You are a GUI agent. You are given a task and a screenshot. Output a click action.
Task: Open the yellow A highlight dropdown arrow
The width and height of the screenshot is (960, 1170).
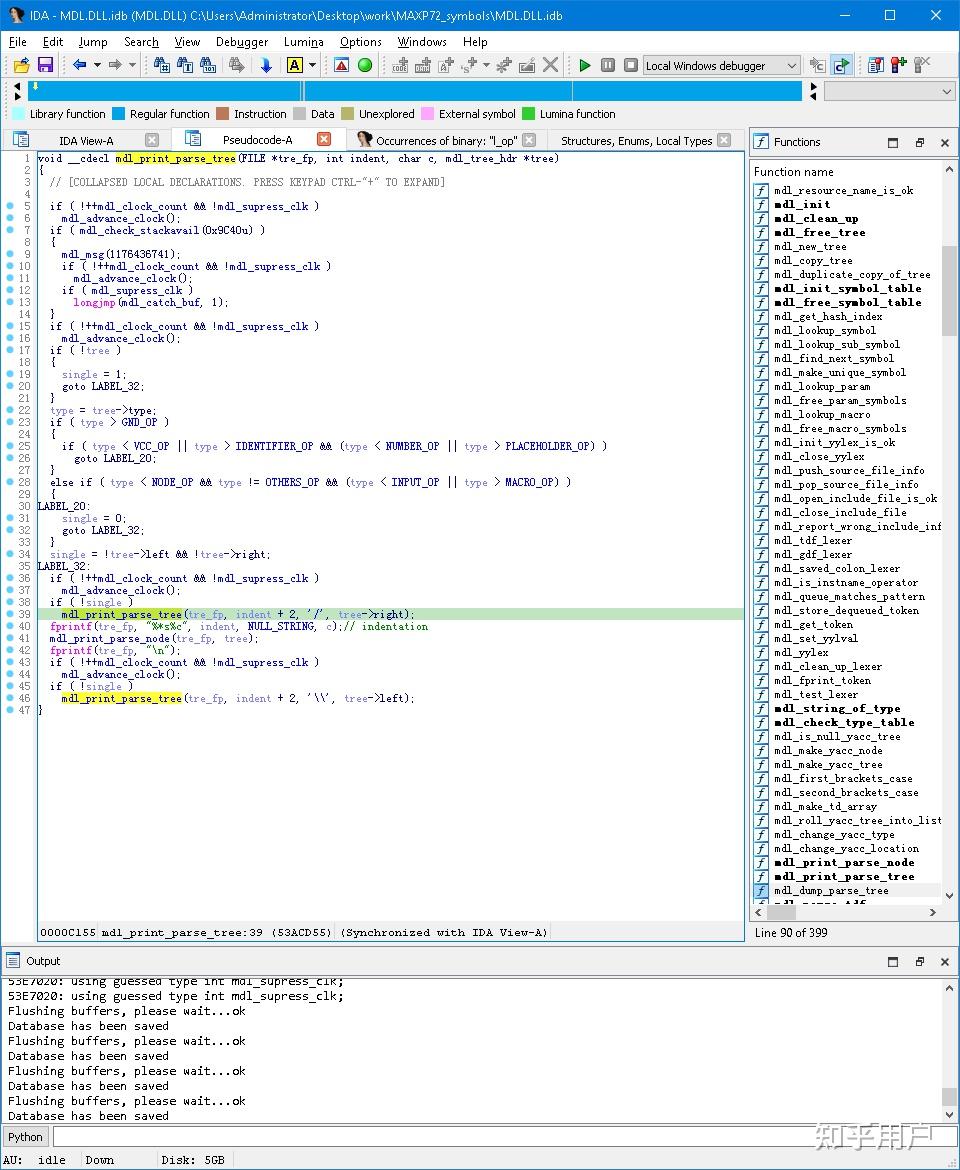[312, 65]
